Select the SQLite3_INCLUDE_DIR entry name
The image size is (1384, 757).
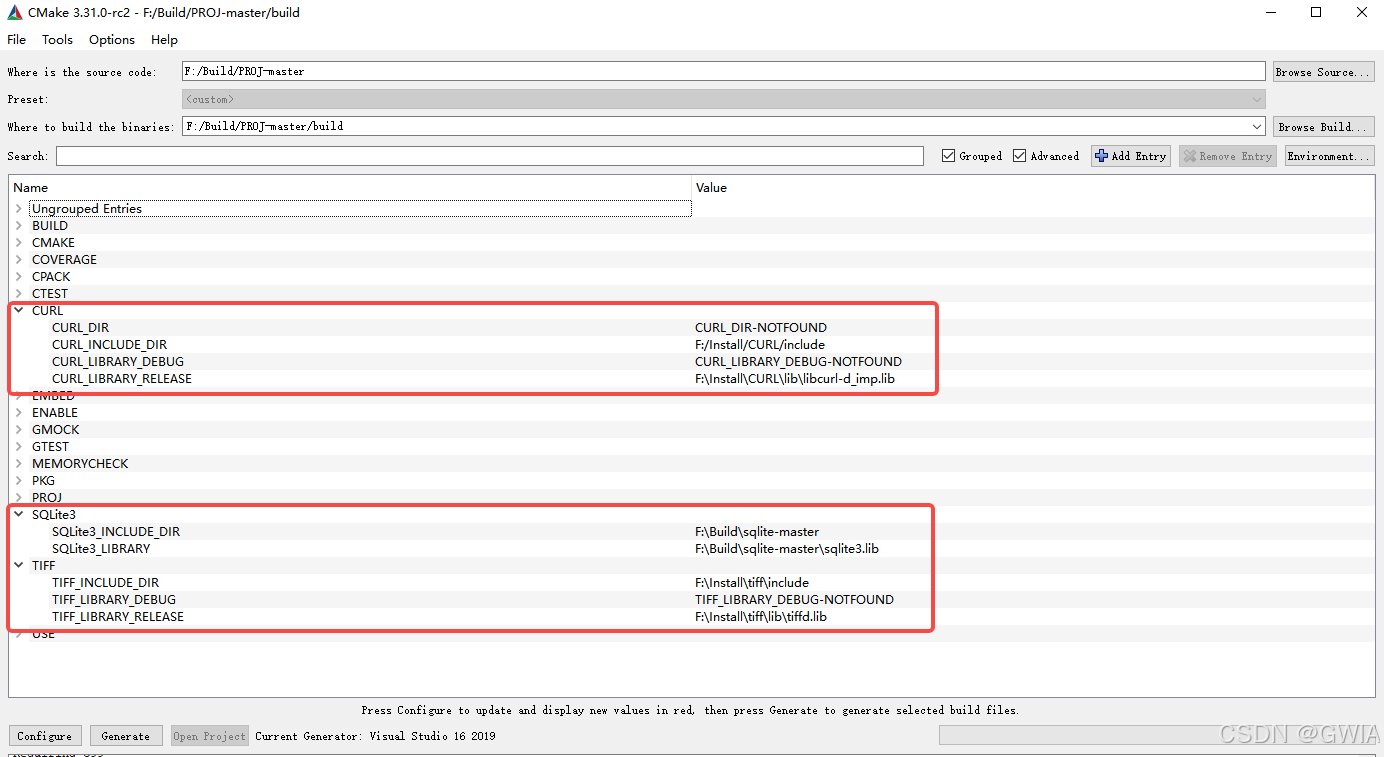116,532
